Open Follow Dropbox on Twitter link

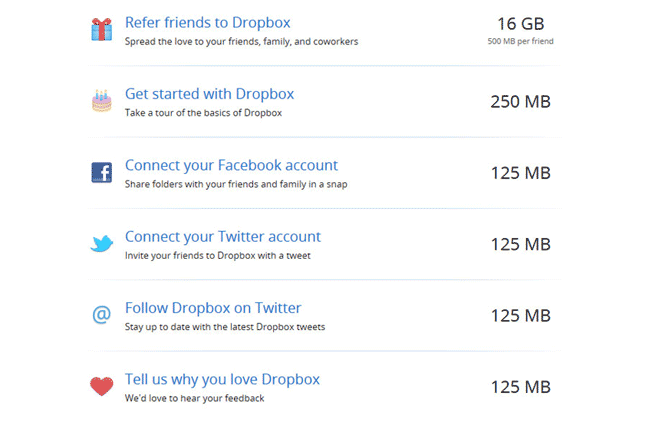[x=212, y=308]
